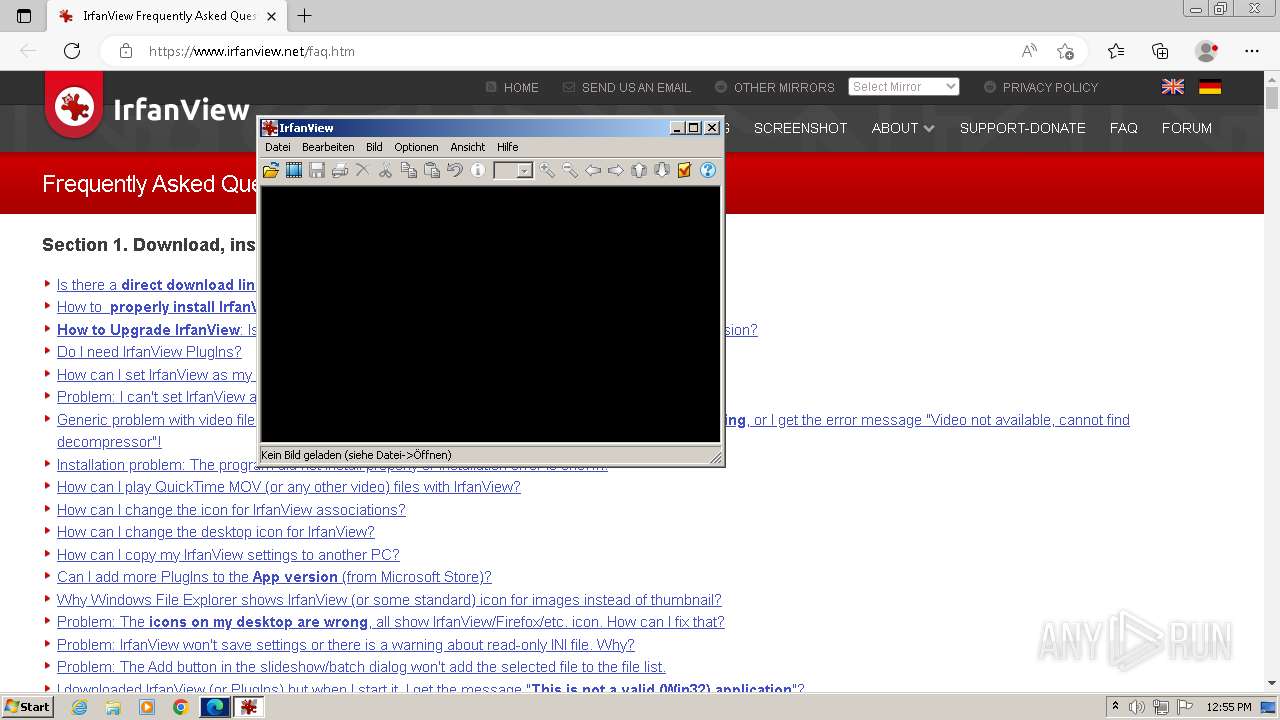This screenshot has height=720, width=1280.
Task: Click the Windows Start button
Action: [27, 707]
